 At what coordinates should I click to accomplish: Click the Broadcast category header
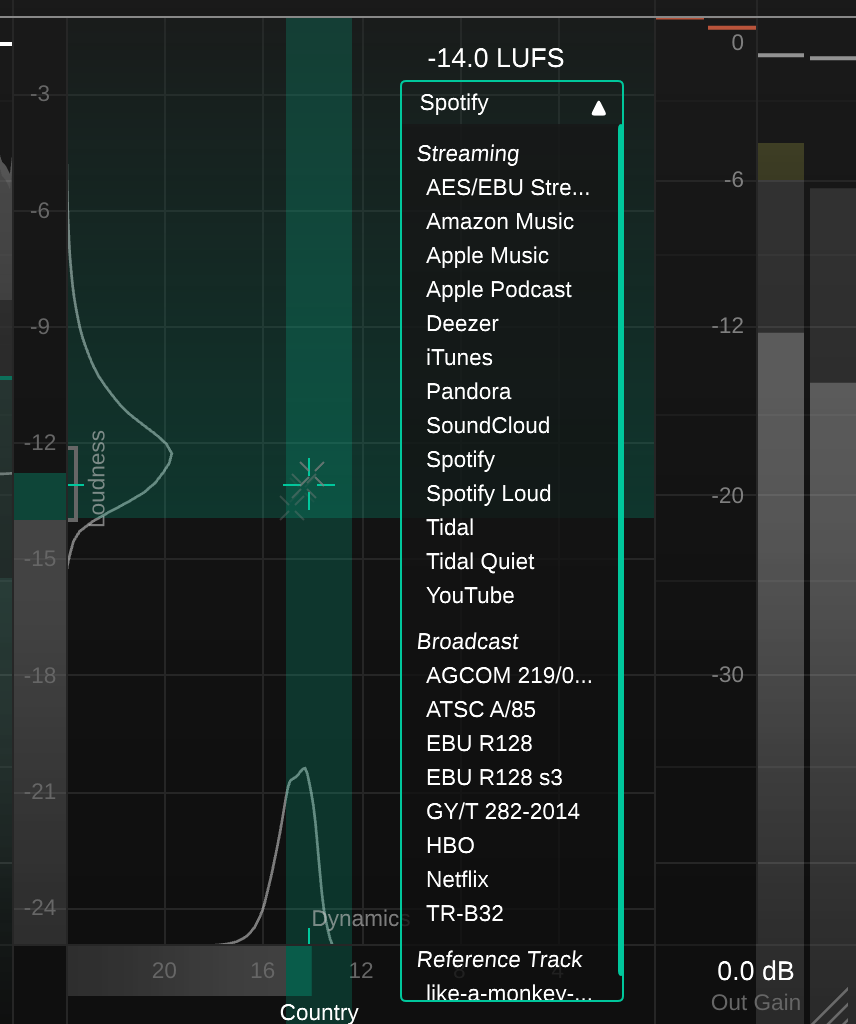pos(468,641)
